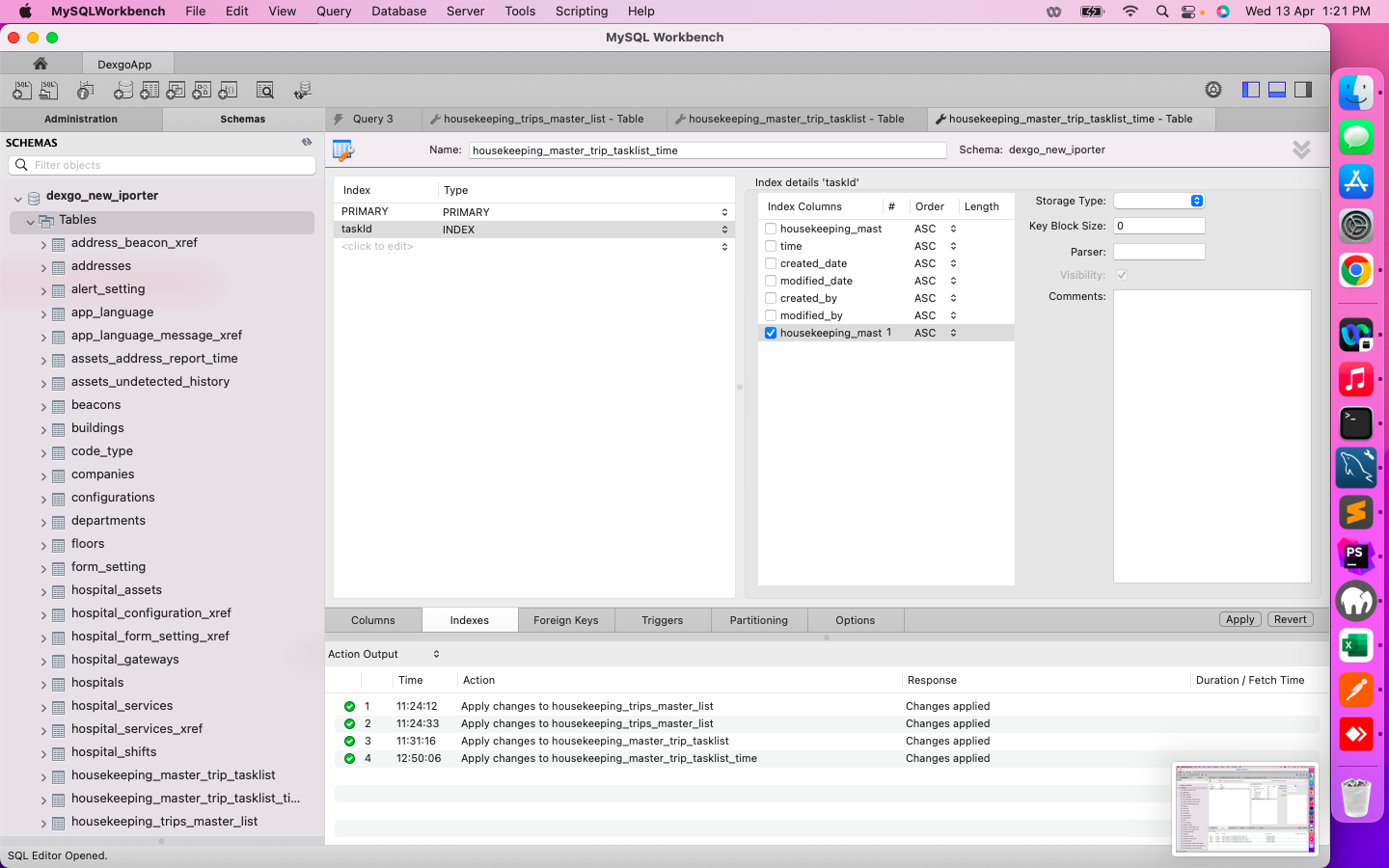Open the Partitioning tab

(x=759, y=620)
